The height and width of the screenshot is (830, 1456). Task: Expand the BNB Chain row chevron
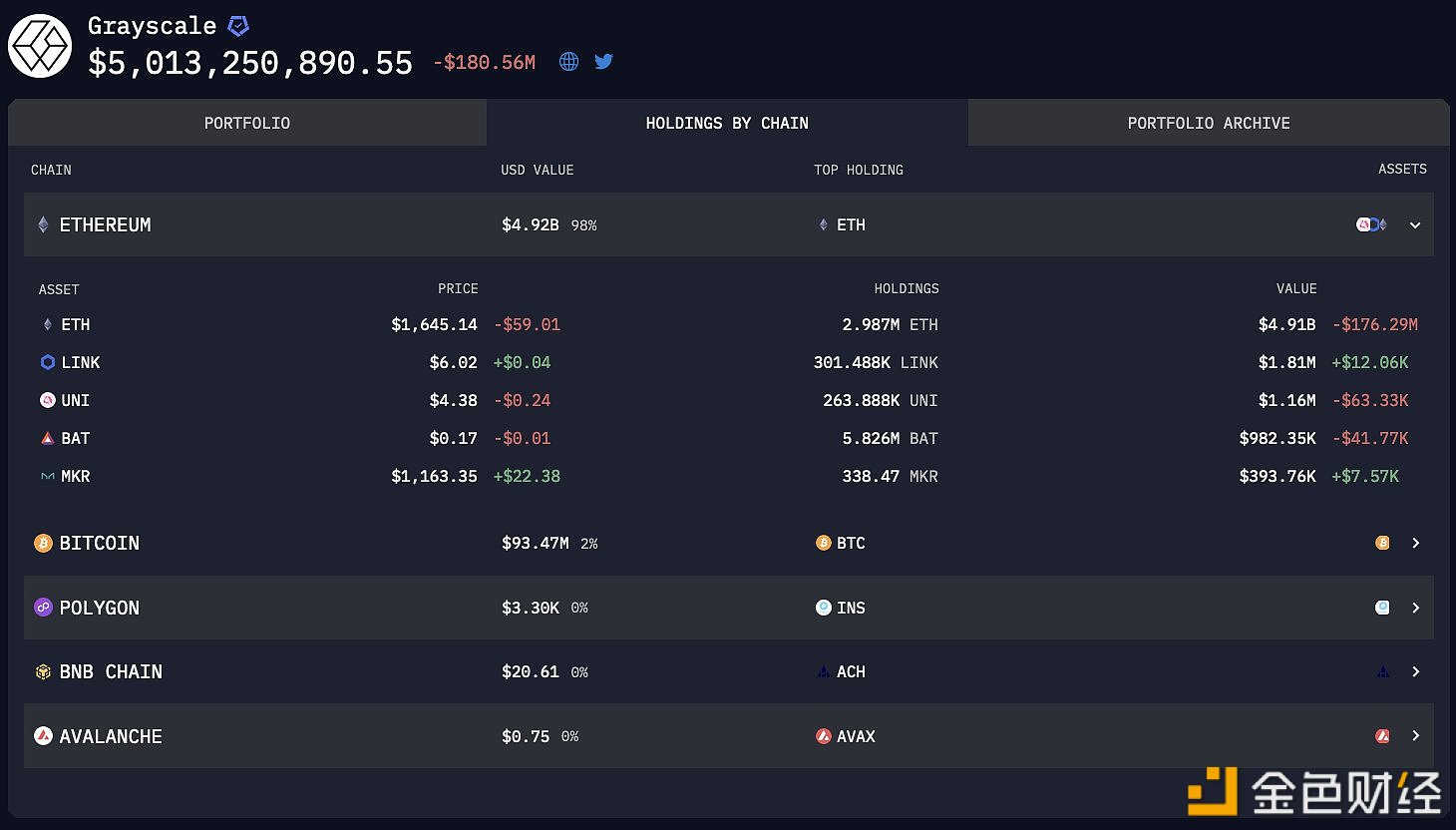point(1415,672)
